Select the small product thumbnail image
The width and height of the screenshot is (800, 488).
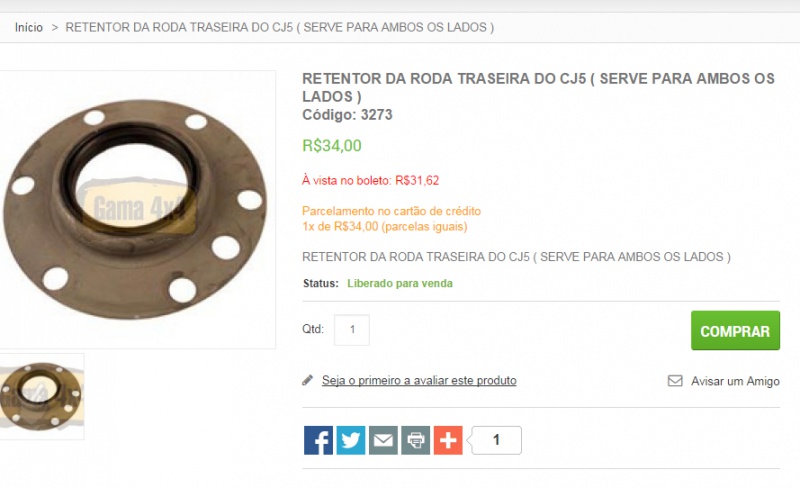[x=41, y=397]
